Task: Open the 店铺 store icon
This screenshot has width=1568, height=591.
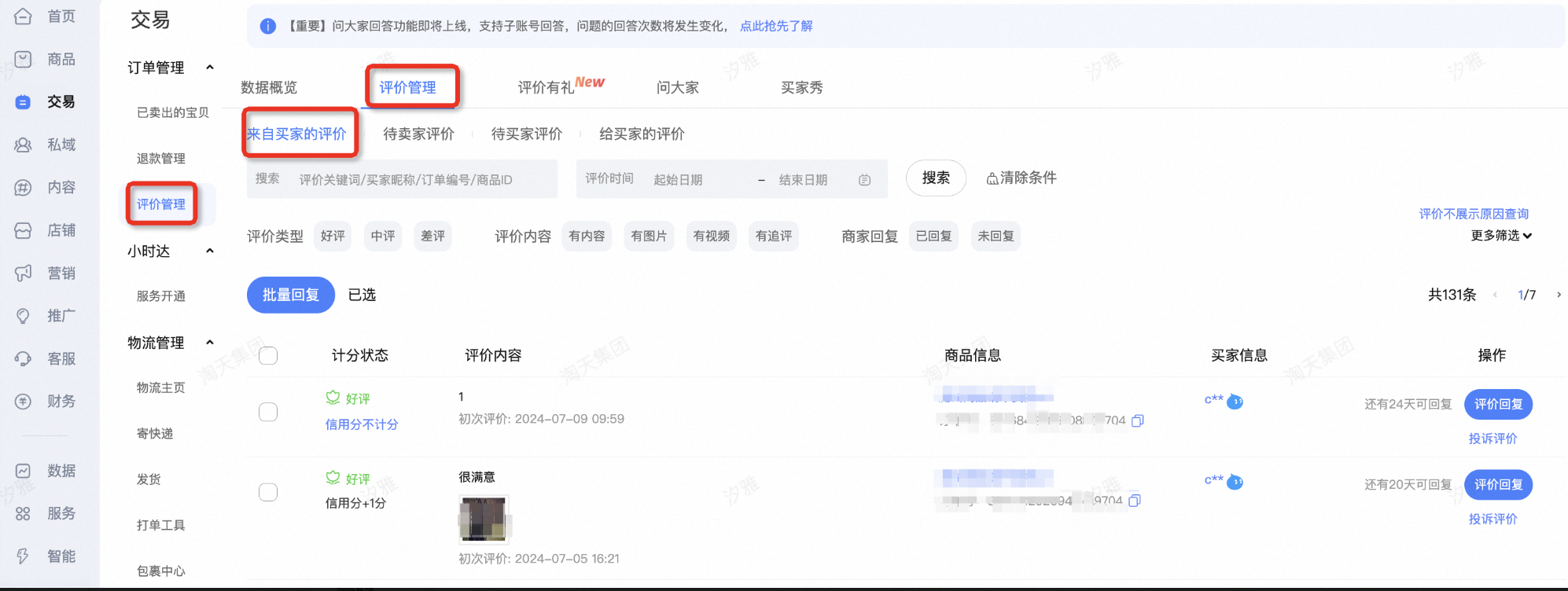Action: (x=24, y=230)
